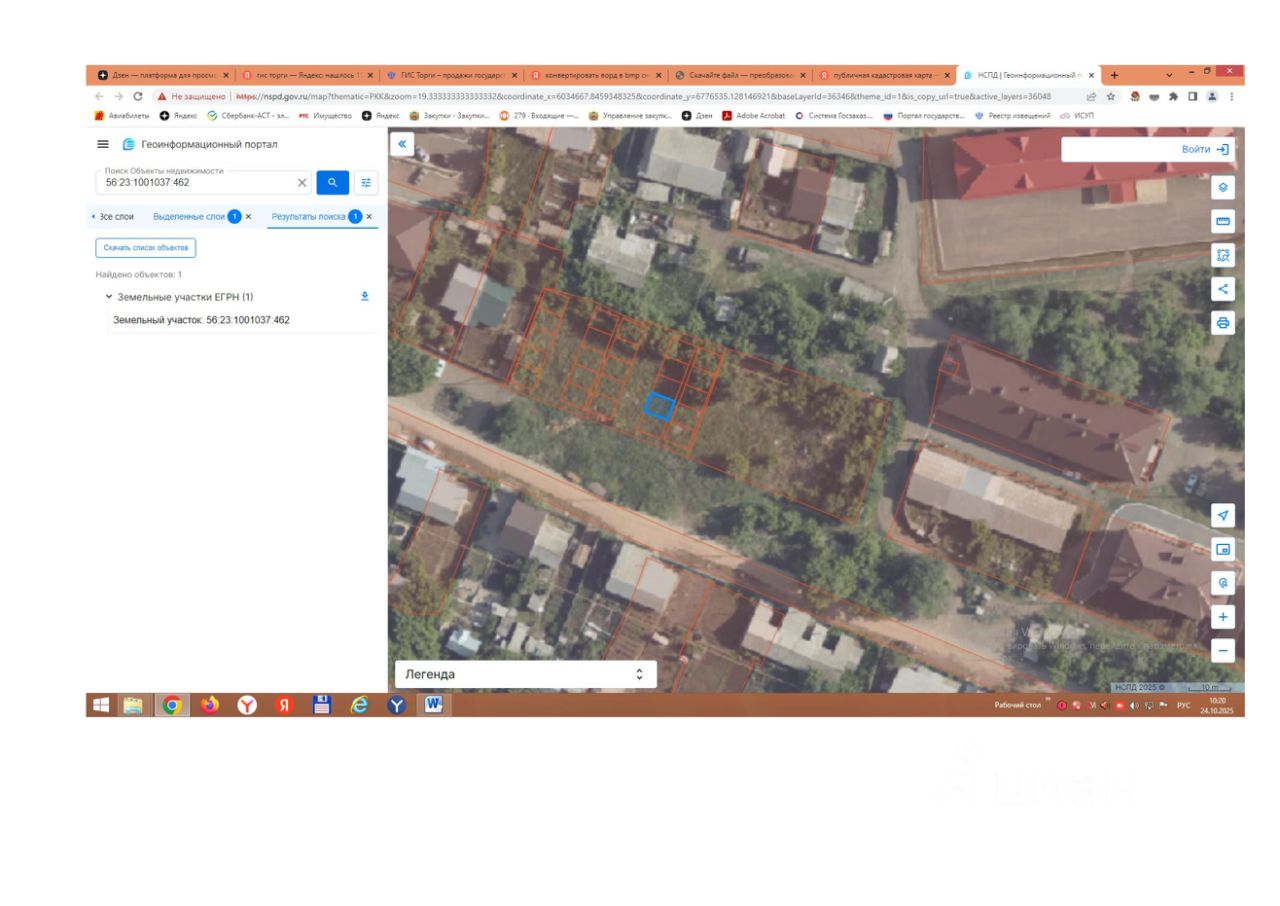Click the map target search icon

(1222, 583)
